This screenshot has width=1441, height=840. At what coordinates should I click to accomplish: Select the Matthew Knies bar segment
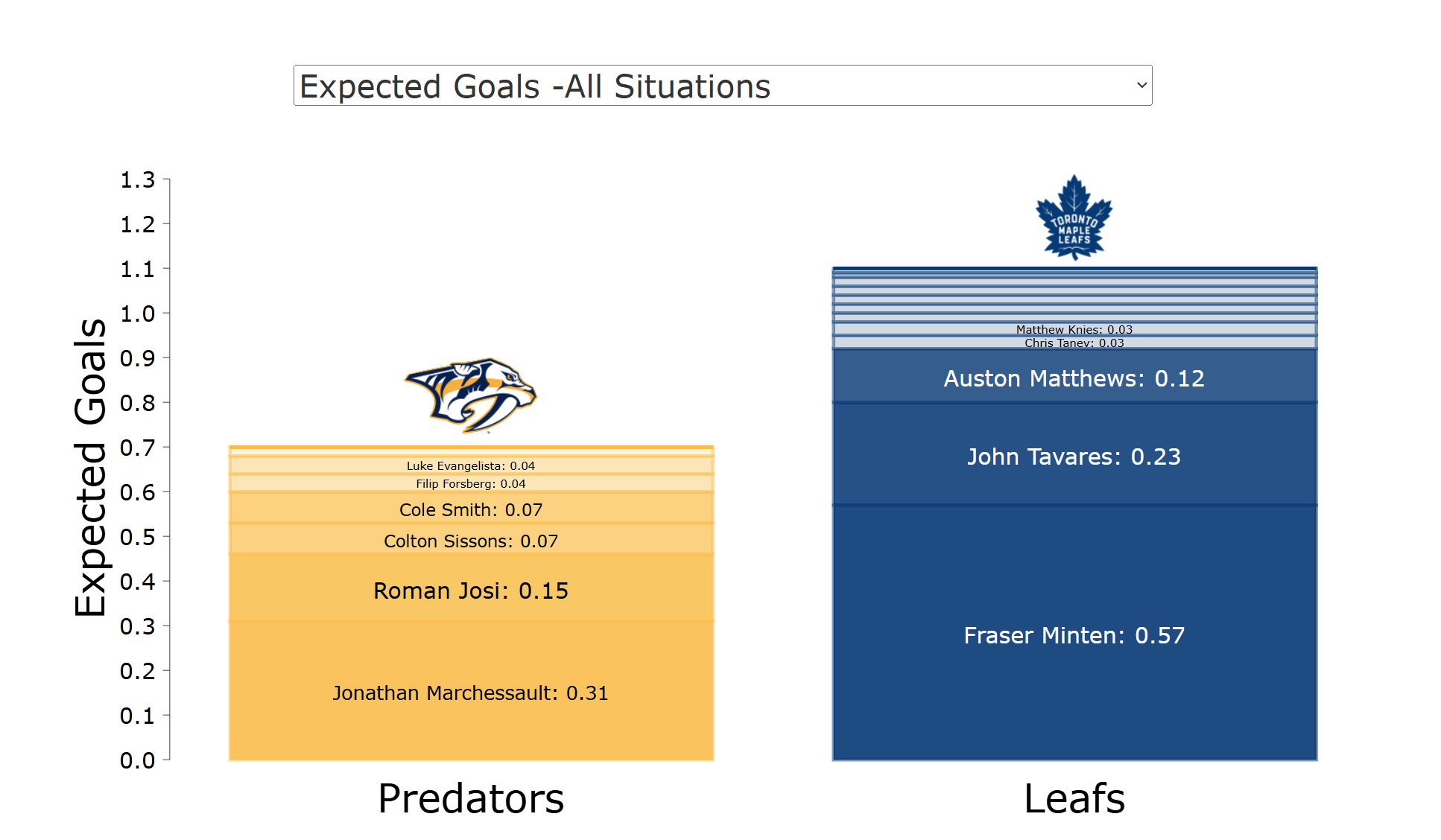point(1074,329)
